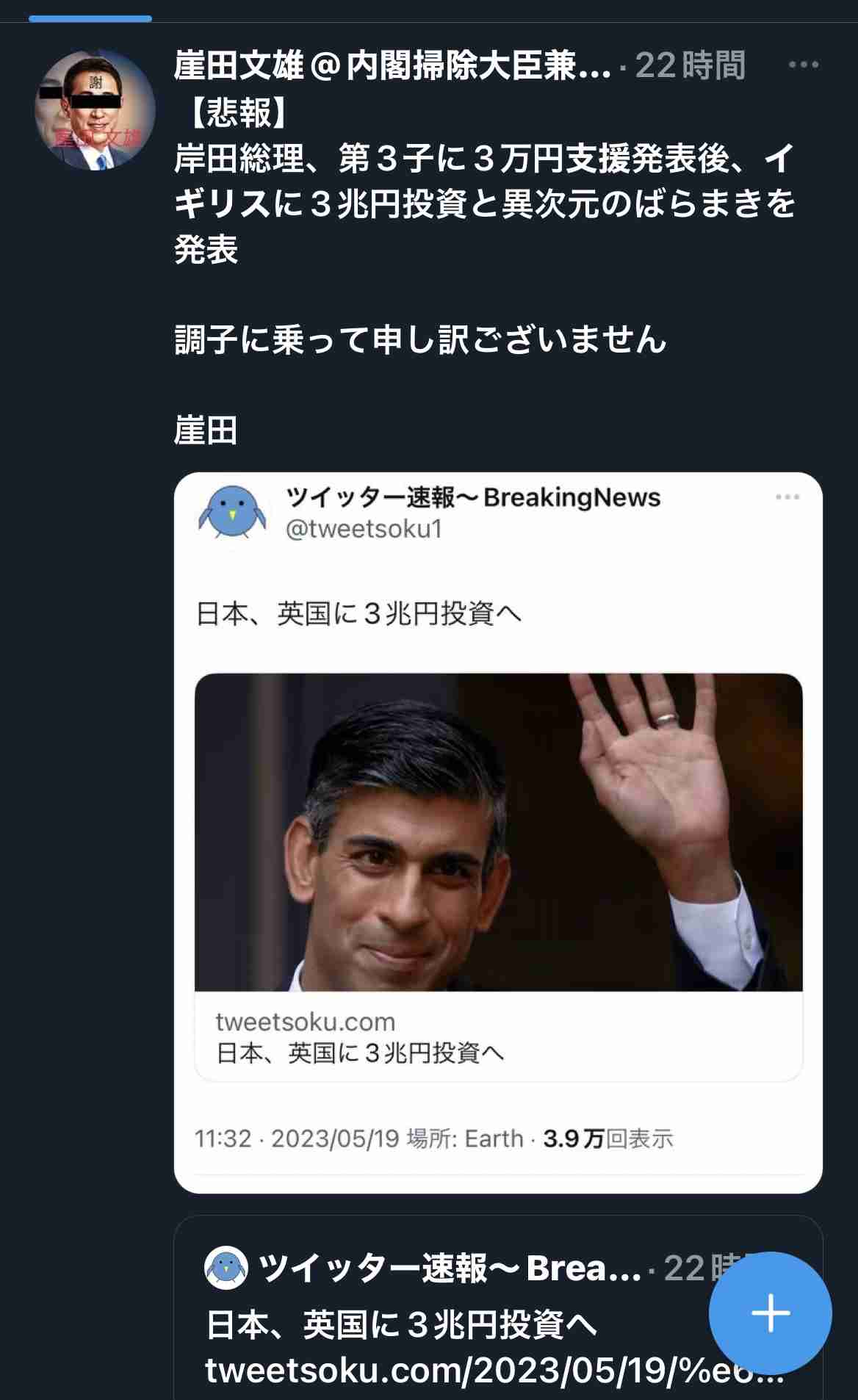Screen dimensions: 858x1400
Task: Tap the 11:32 · 2023/05/19 timestamp
Action: 297,1139
